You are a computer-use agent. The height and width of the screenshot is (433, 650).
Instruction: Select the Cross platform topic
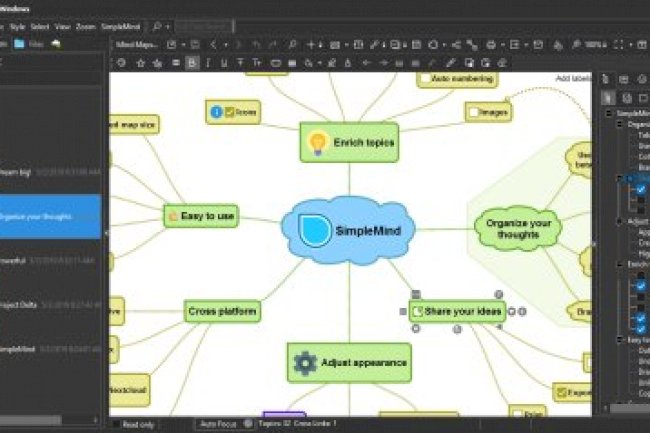(223, 311)
